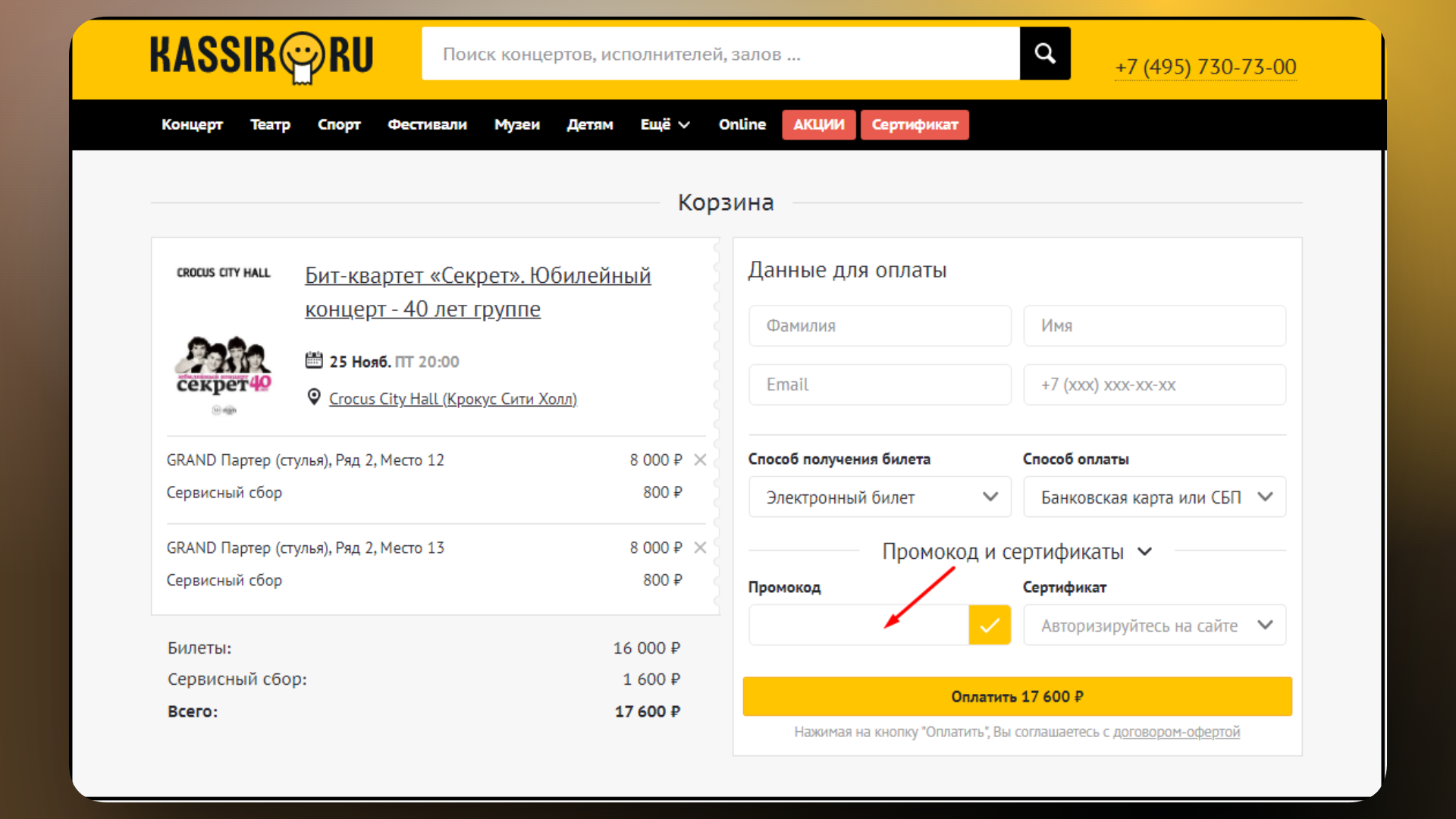The image size is (1456, 819).
Task: Open the Сертификат authorization dropdown
Action: click(1153, 625)
